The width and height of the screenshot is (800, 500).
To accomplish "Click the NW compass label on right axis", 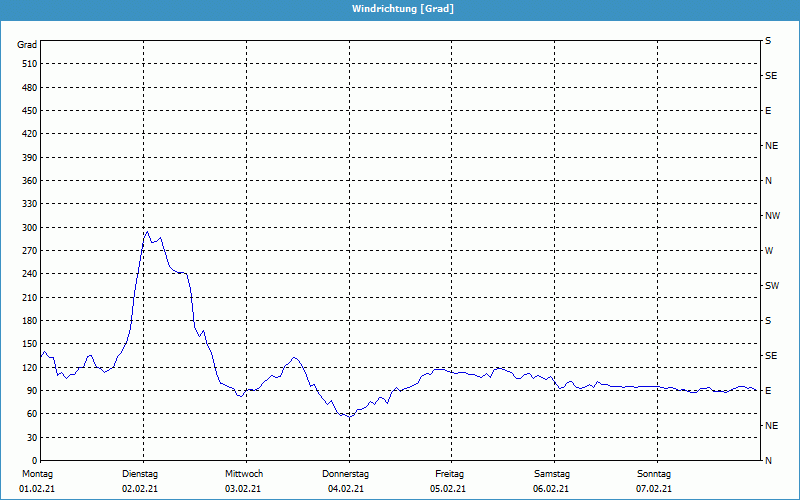I will click(x=772, y=216).
